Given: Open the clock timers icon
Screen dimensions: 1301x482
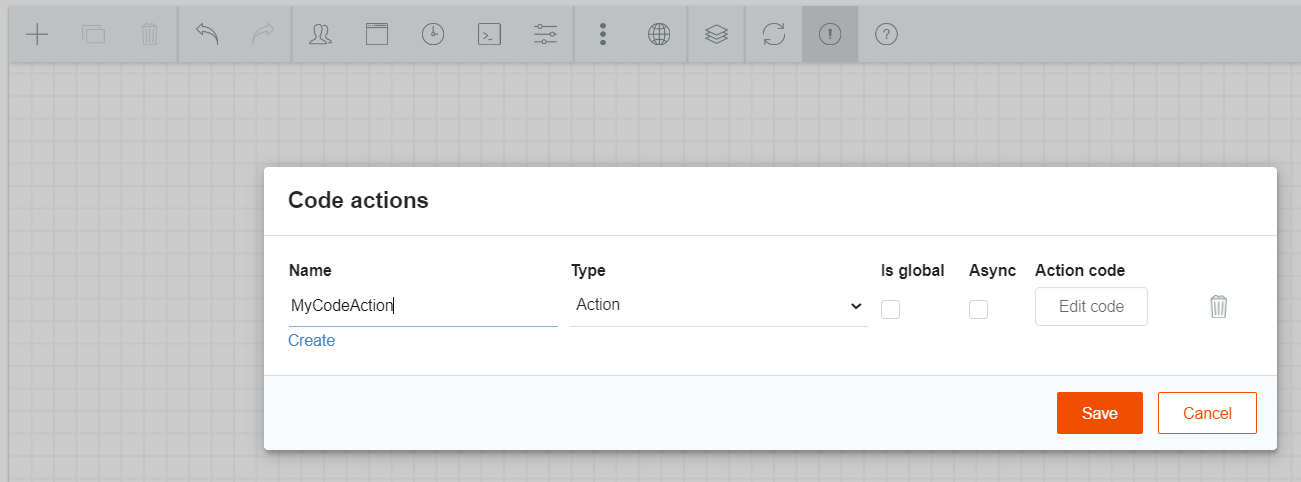Looking at the screenshot, I should click(432, 34).
